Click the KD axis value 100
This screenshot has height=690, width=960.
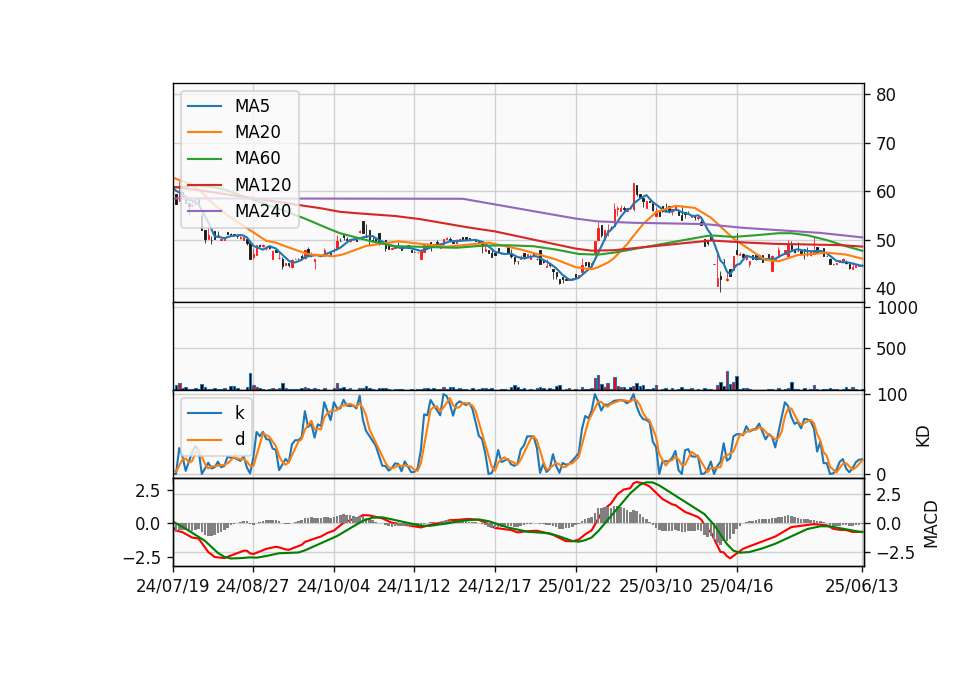pyautogui.click(x=893, y=395)
